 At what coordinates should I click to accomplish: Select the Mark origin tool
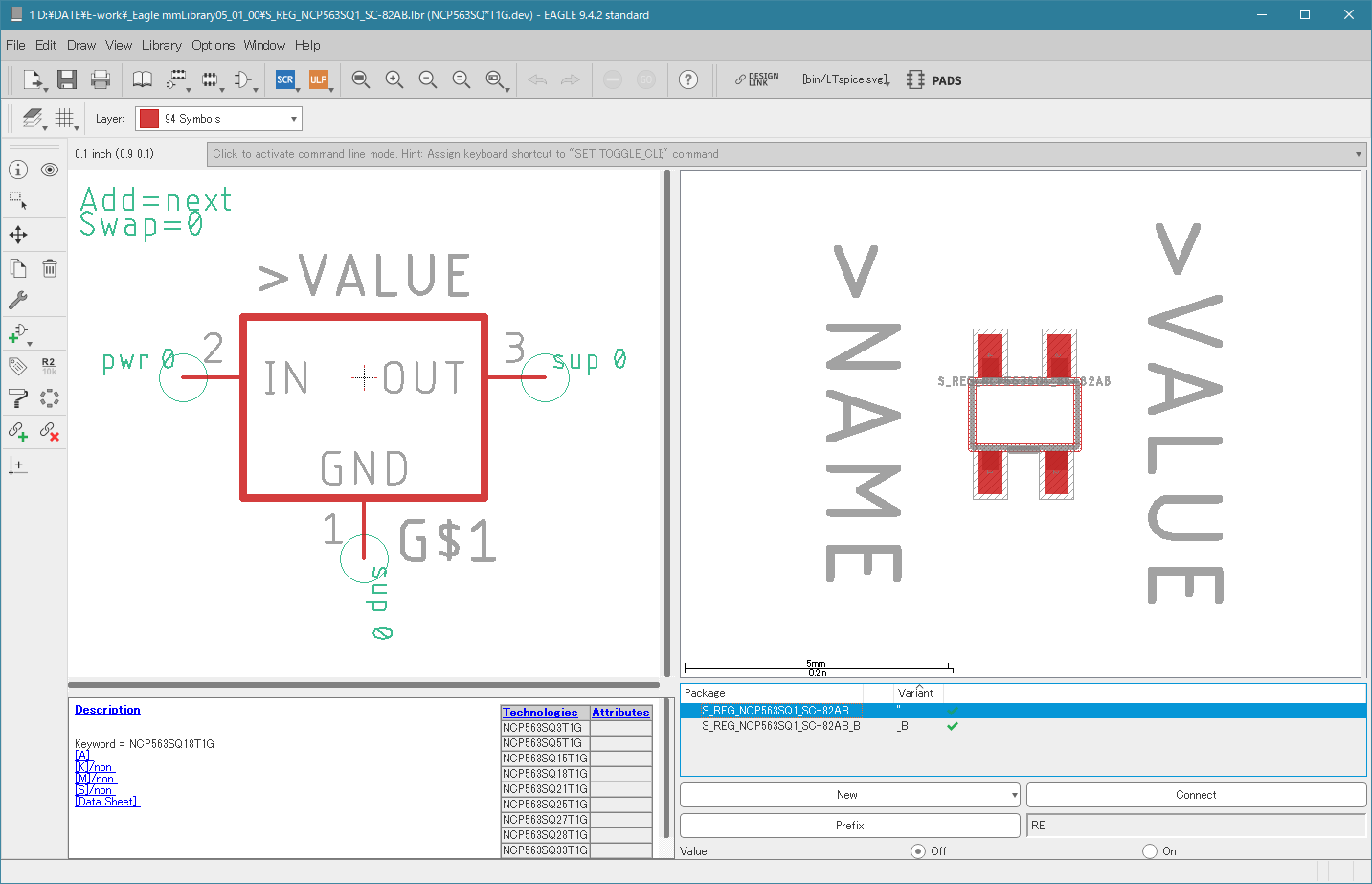(x=18, y=465)
